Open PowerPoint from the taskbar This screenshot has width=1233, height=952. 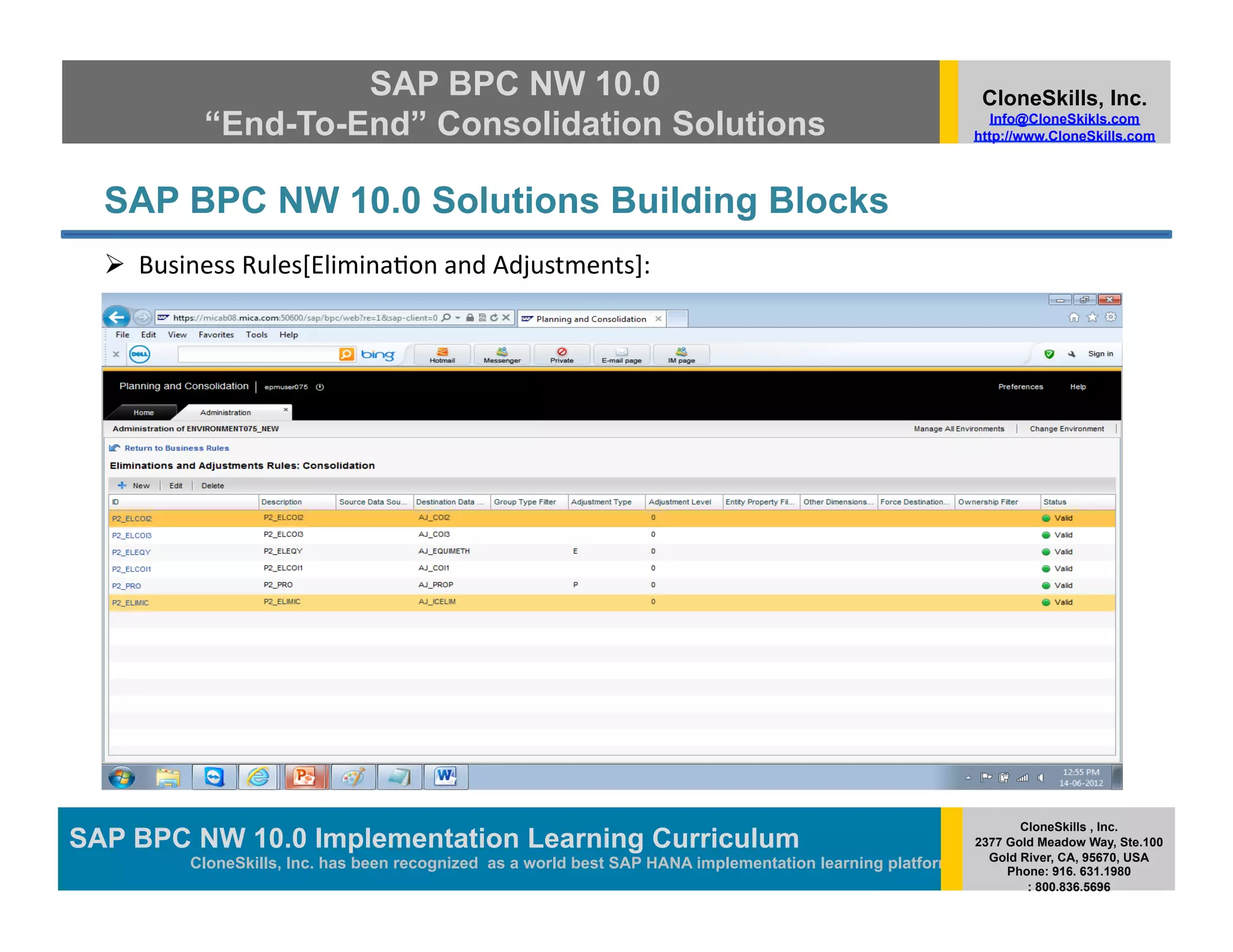click(x=305, y=777)
